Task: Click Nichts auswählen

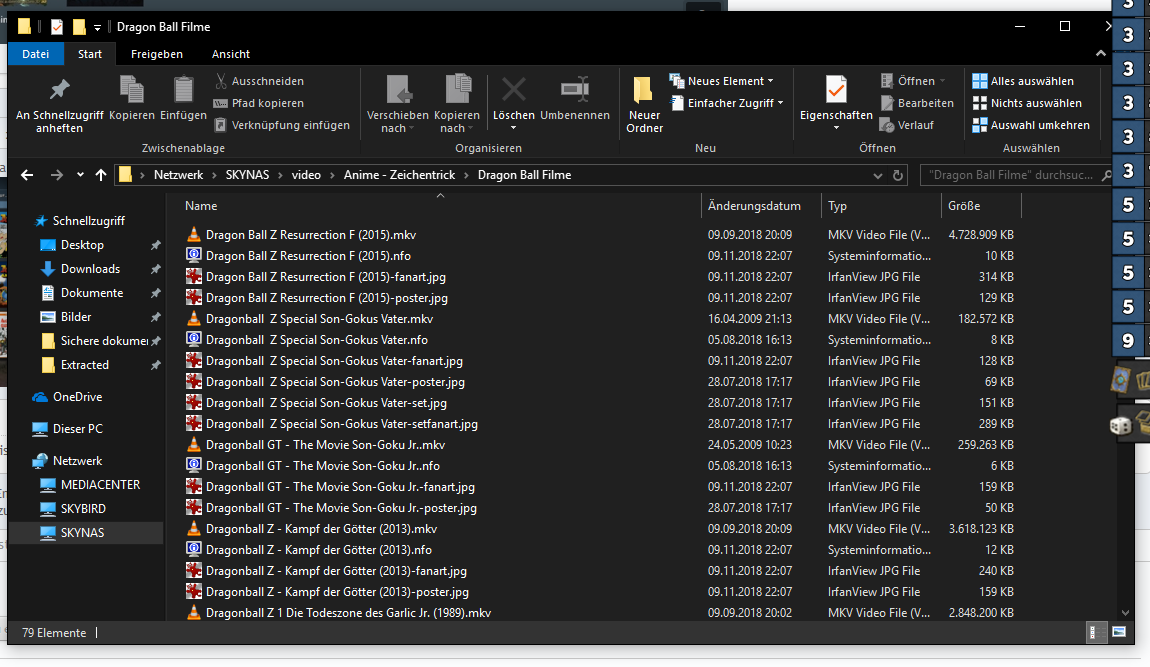Action: [x=1027, y=103]
